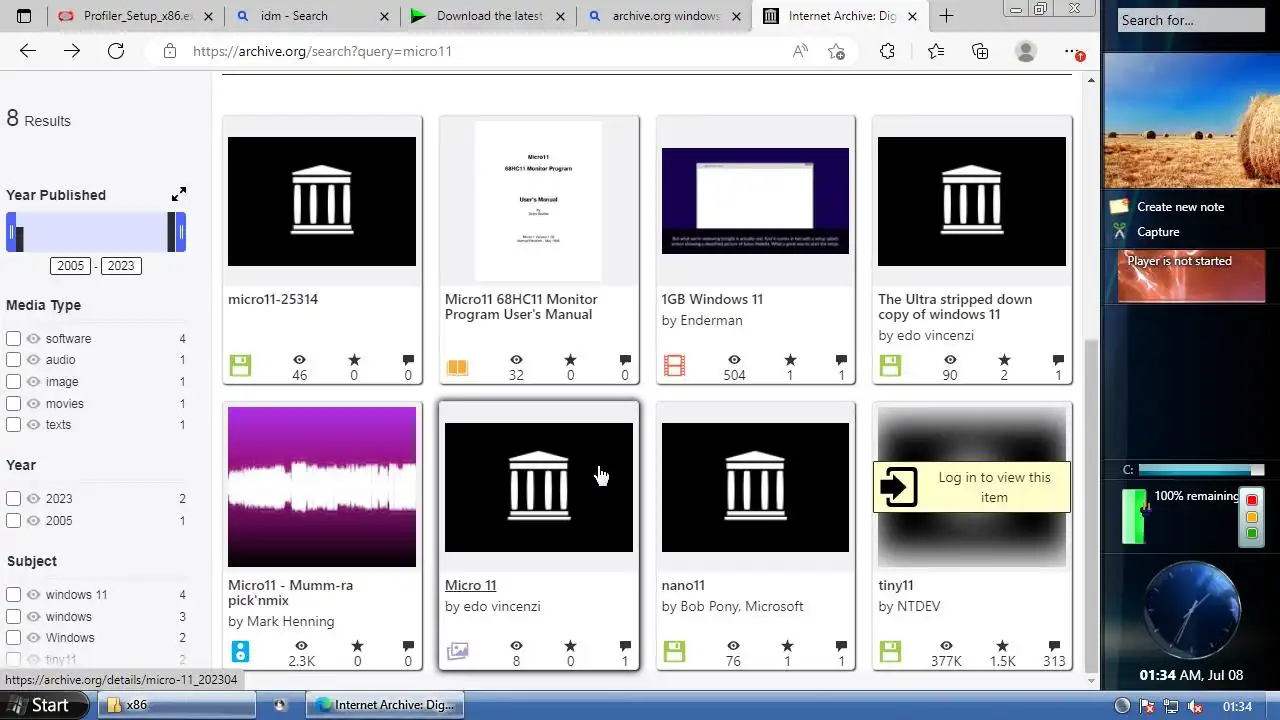This screenshot has height=720, width=1280.
Task: Click the network tray icon
Action: pos(1170,706)
